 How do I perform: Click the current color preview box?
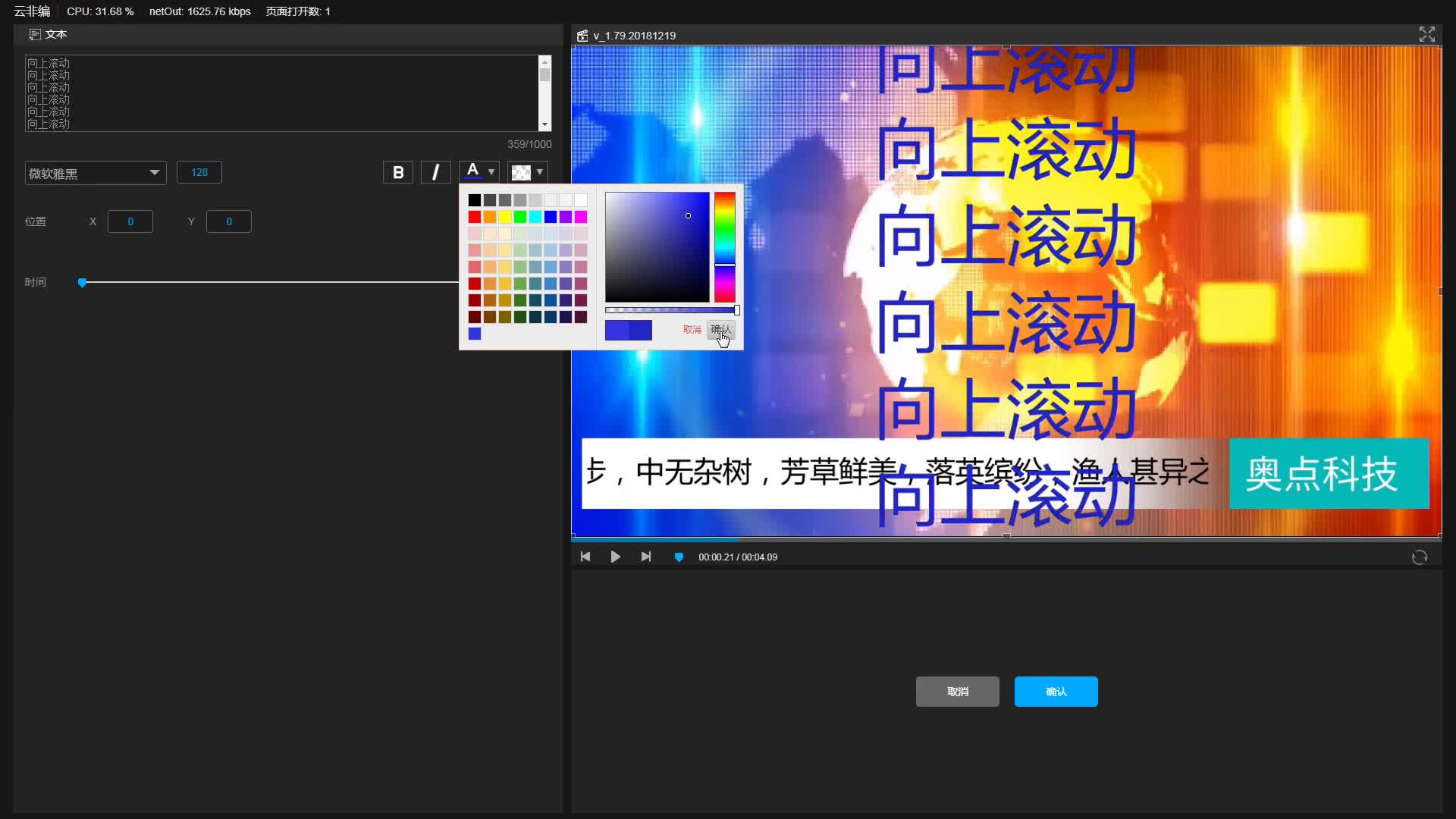pos(629,330)
